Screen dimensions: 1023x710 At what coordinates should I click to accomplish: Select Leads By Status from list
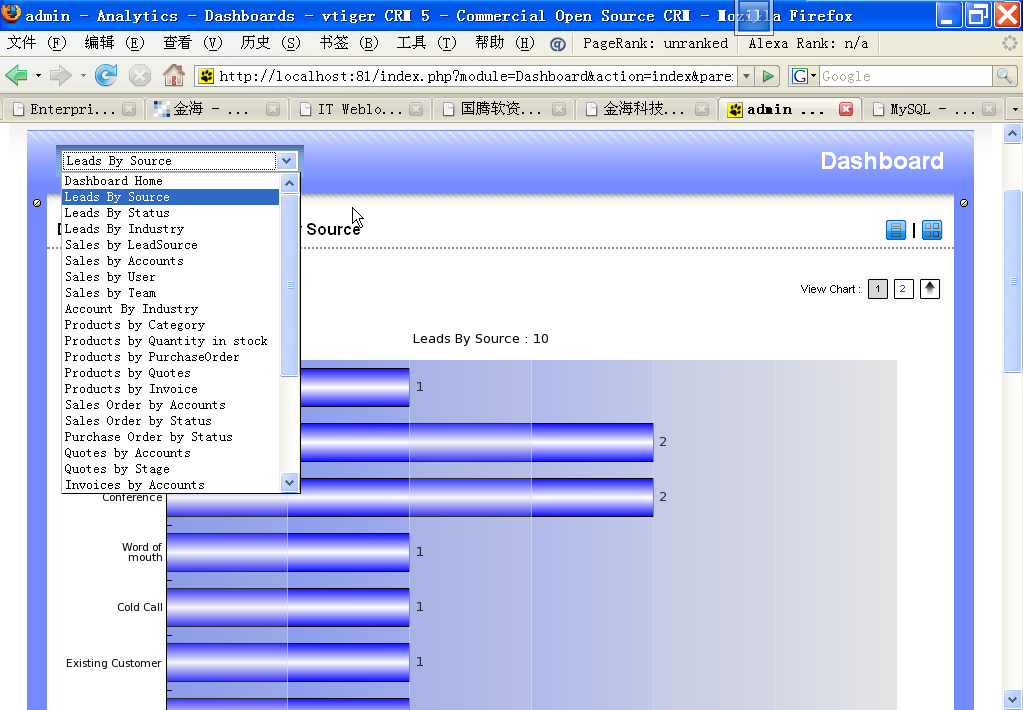tap(117, 213)
